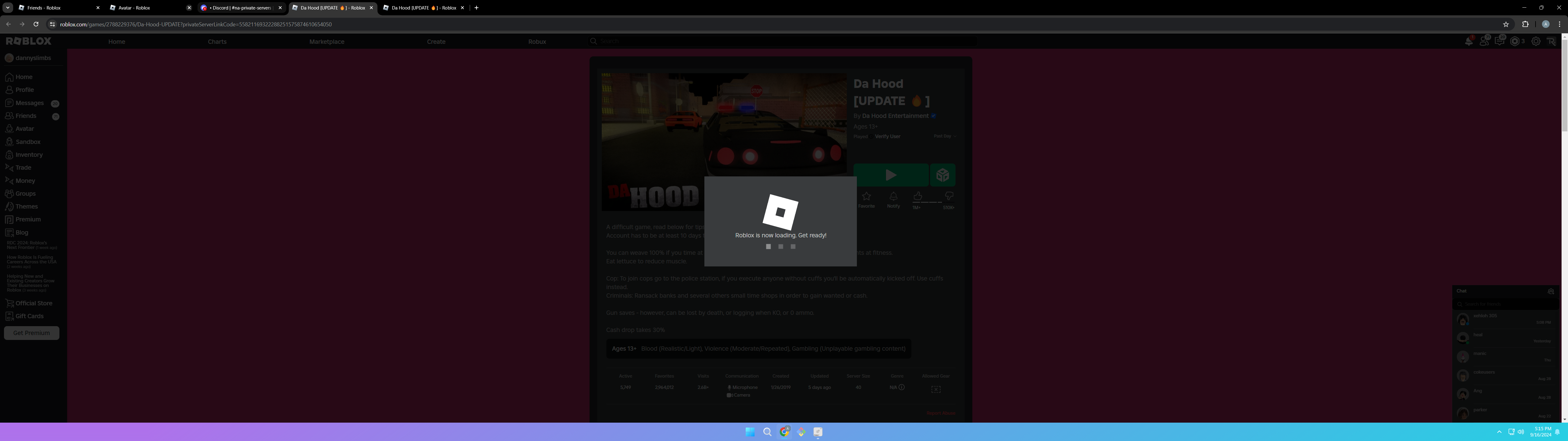Expand the Past Day dropdown
The width and height of the screenshot is (1568, 441).
tap(945, 137)
